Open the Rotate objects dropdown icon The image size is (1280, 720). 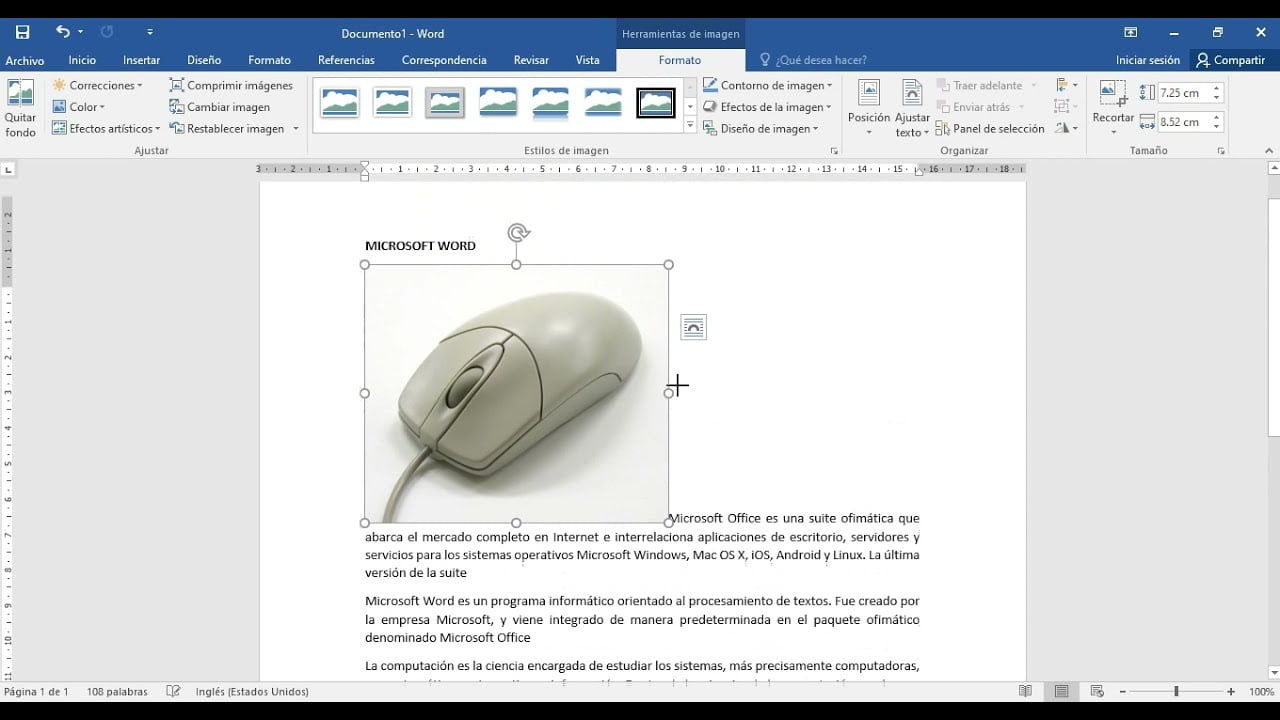(x=1067, y=128)
